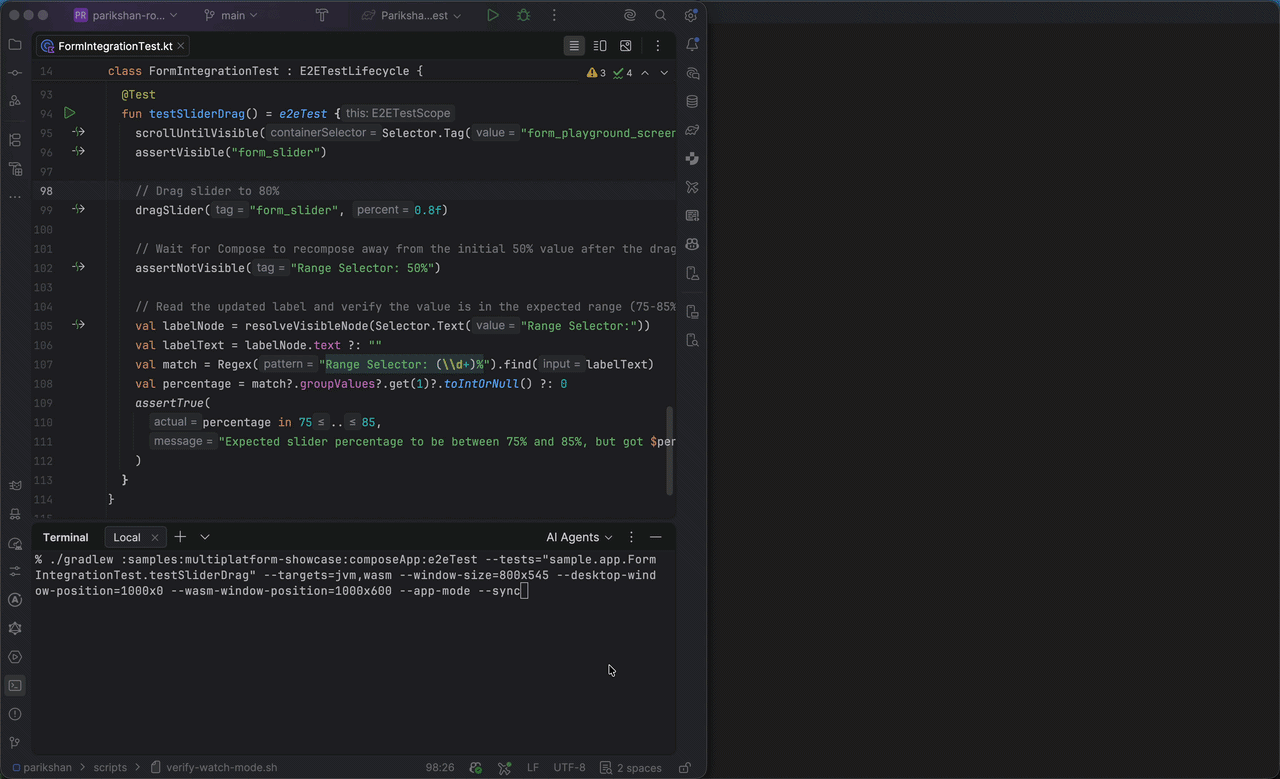Close the Local terminal tab
Image resolution: width=1280 pixels, height=779 pixels.
[155, 538]
